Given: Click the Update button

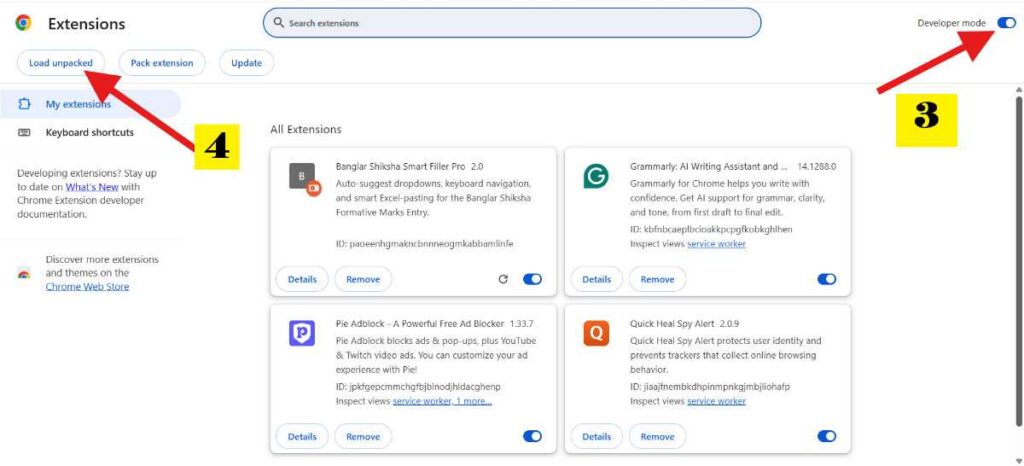Looking at the screenshot, I should point(246,63).
